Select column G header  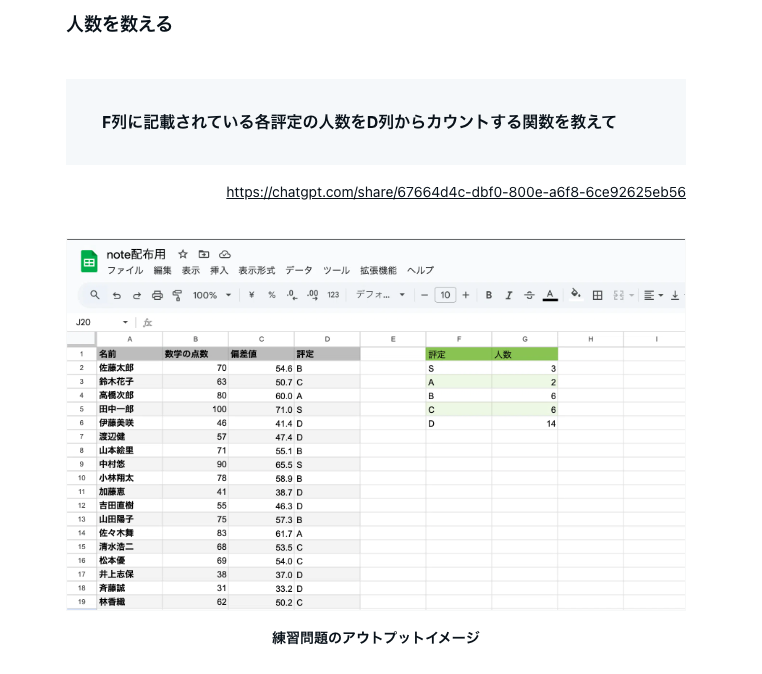525,339
